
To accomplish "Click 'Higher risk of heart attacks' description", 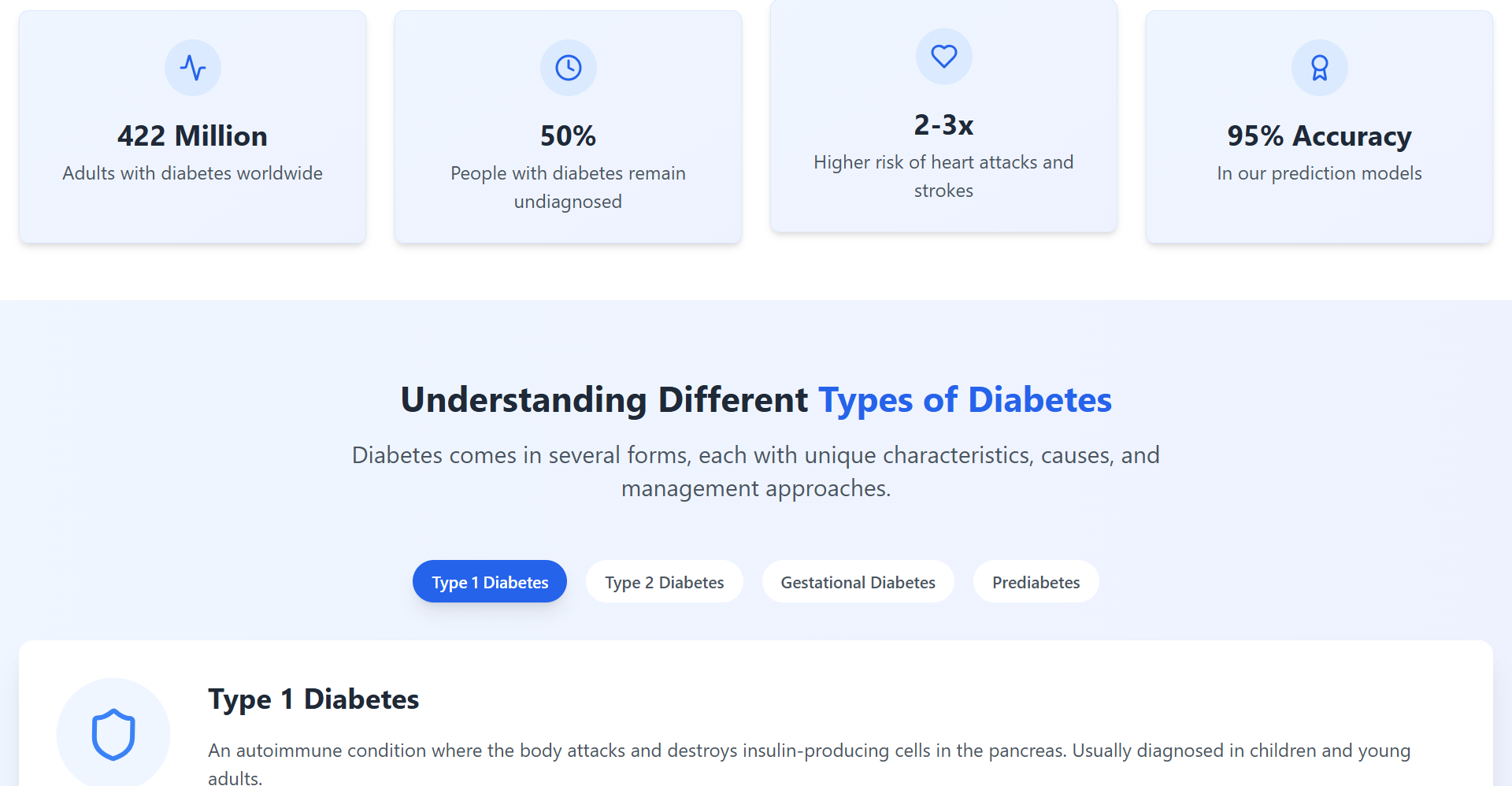I will click(944, 176).
